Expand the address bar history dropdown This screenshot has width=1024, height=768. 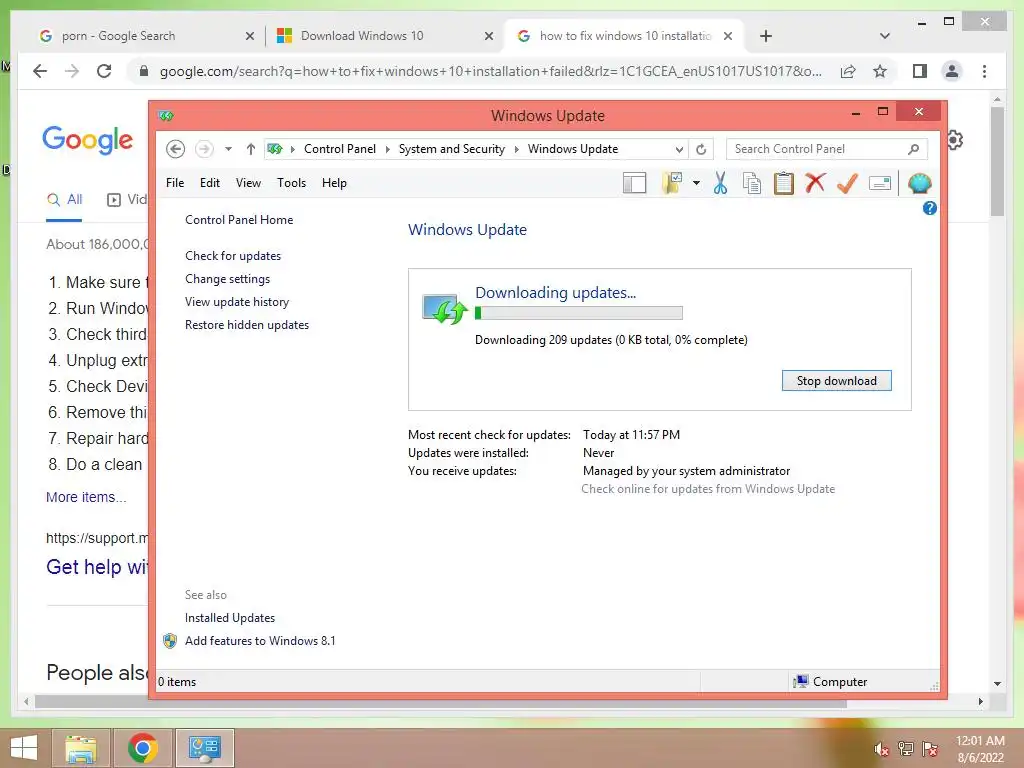click(679, 150)
